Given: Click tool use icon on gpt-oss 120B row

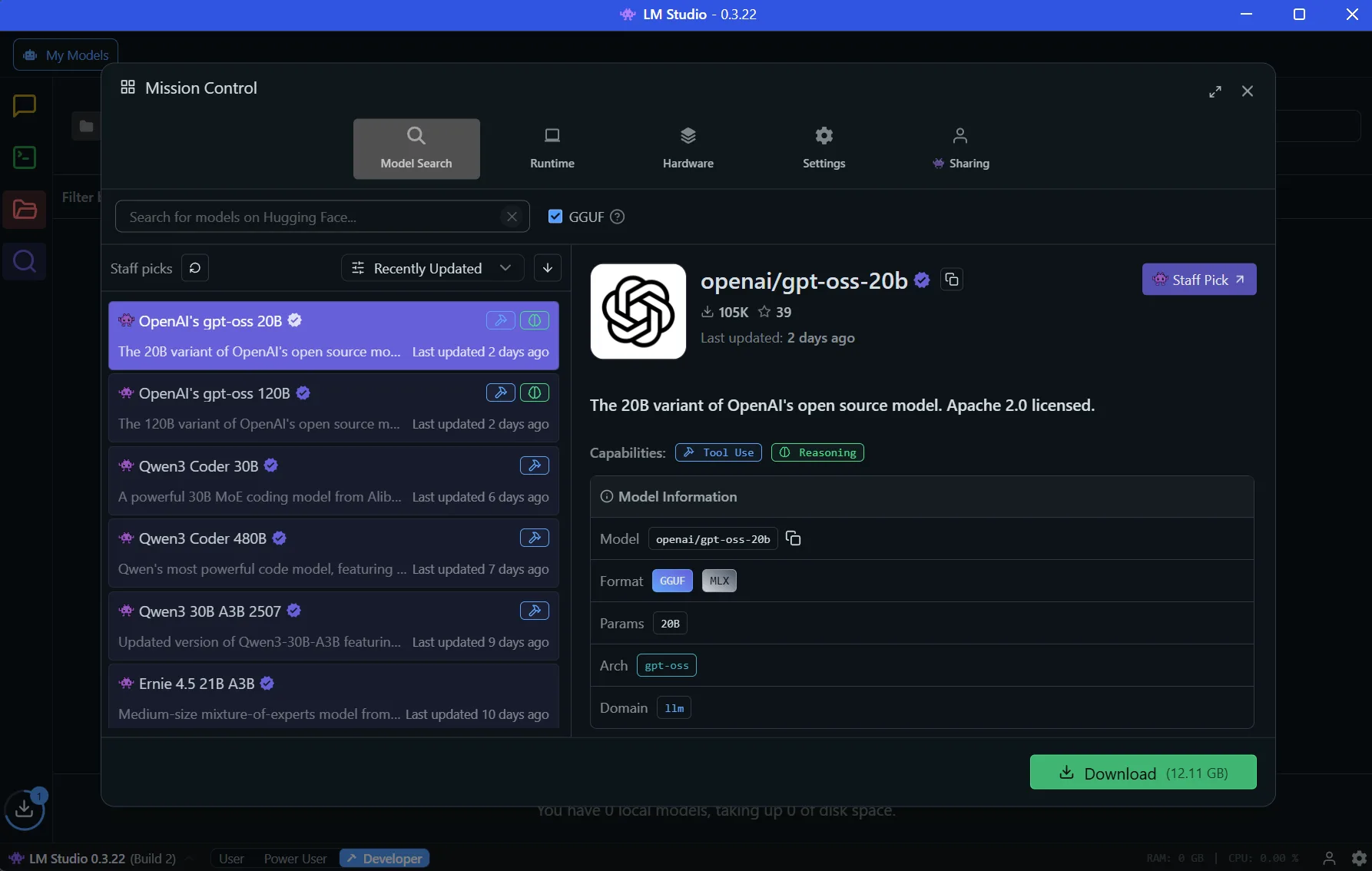Looking at the screenshot, I should pyautogui.click(x=501, y=392).
